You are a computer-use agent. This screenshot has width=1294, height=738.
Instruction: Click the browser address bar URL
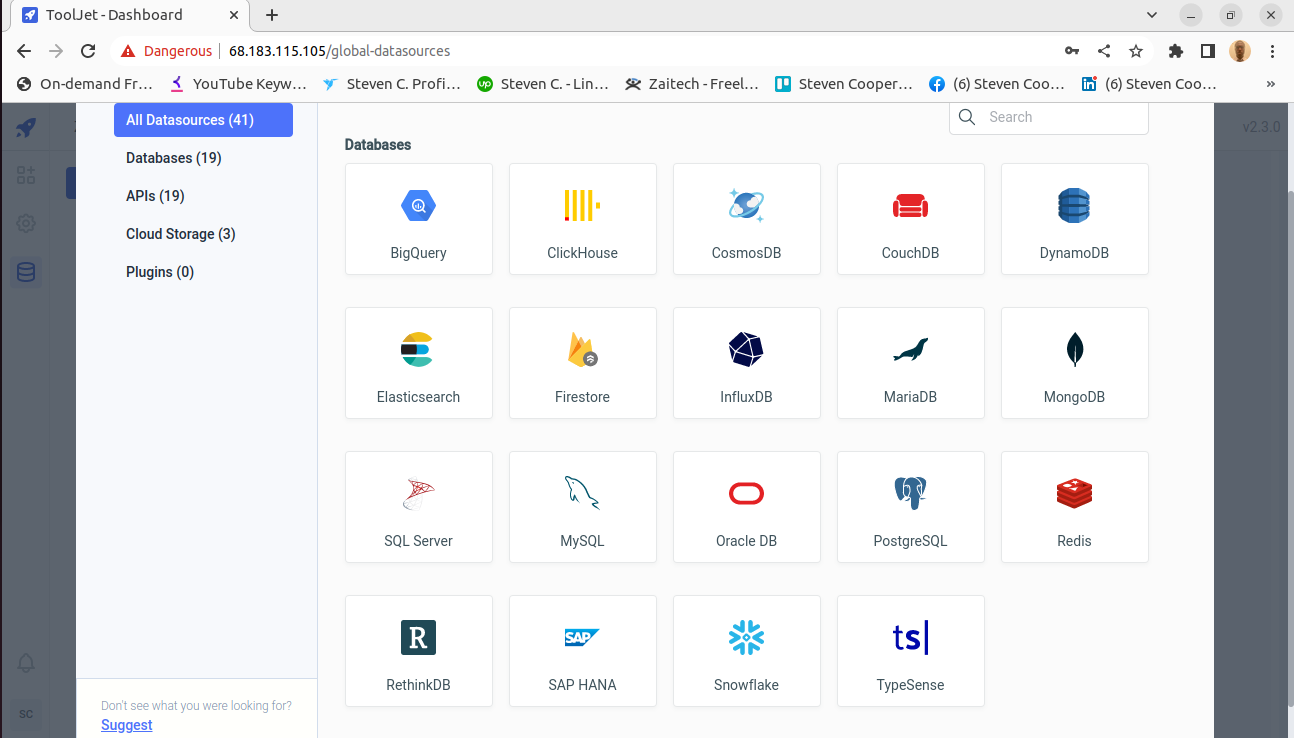tap(339, 51)
